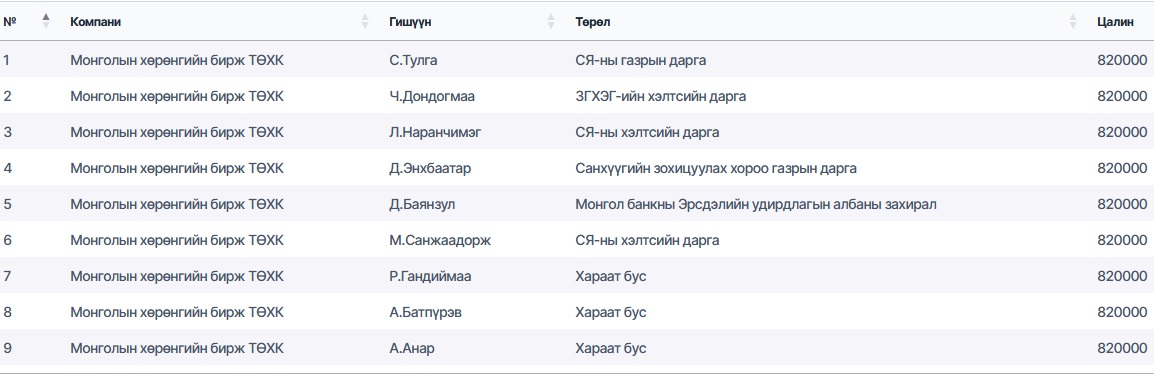Click sort arrows in Төрөл column header

coord(1073,21)
